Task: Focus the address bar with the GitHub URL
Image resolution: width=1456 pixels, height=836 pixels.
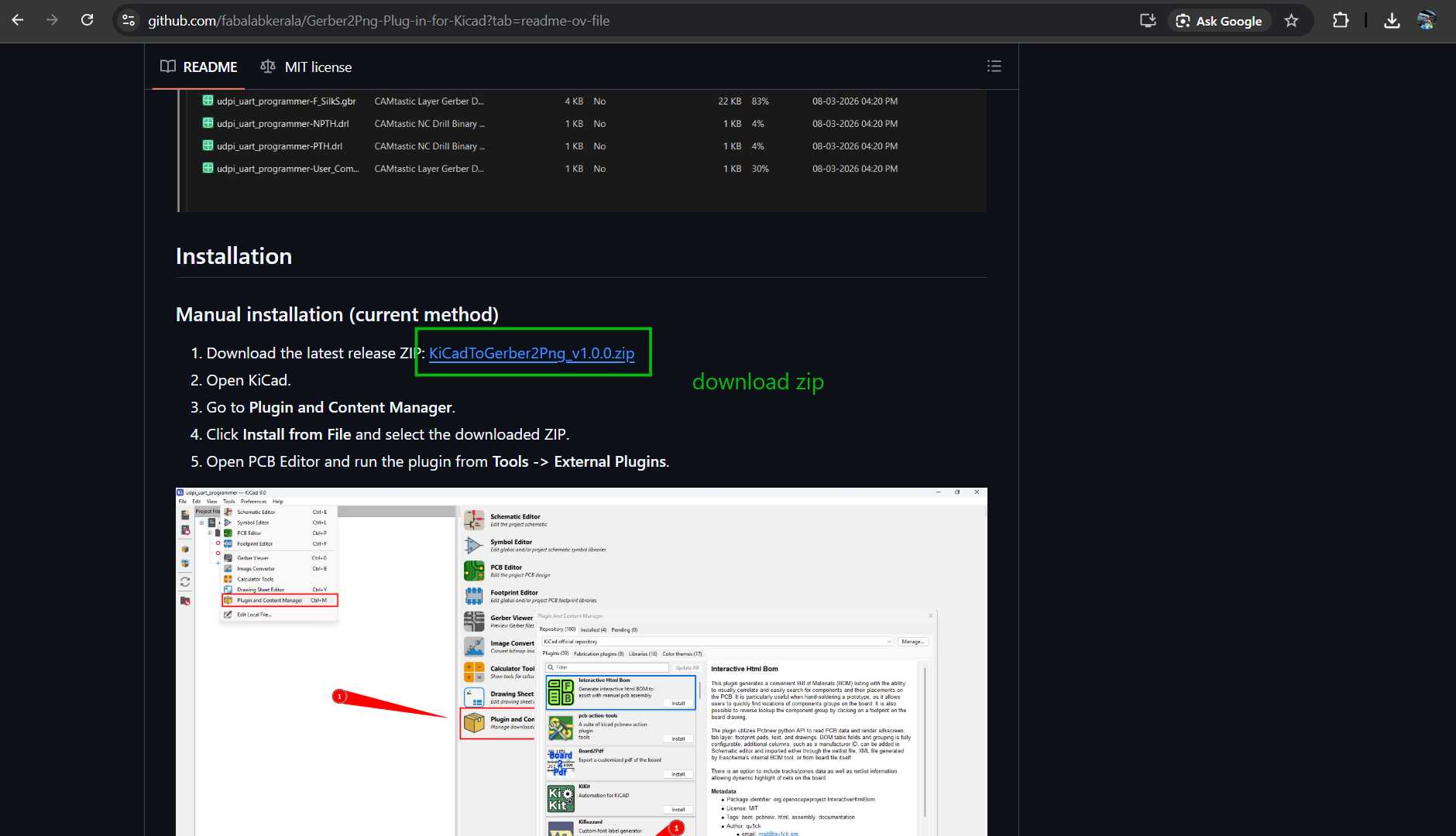Action: point(379,21)
